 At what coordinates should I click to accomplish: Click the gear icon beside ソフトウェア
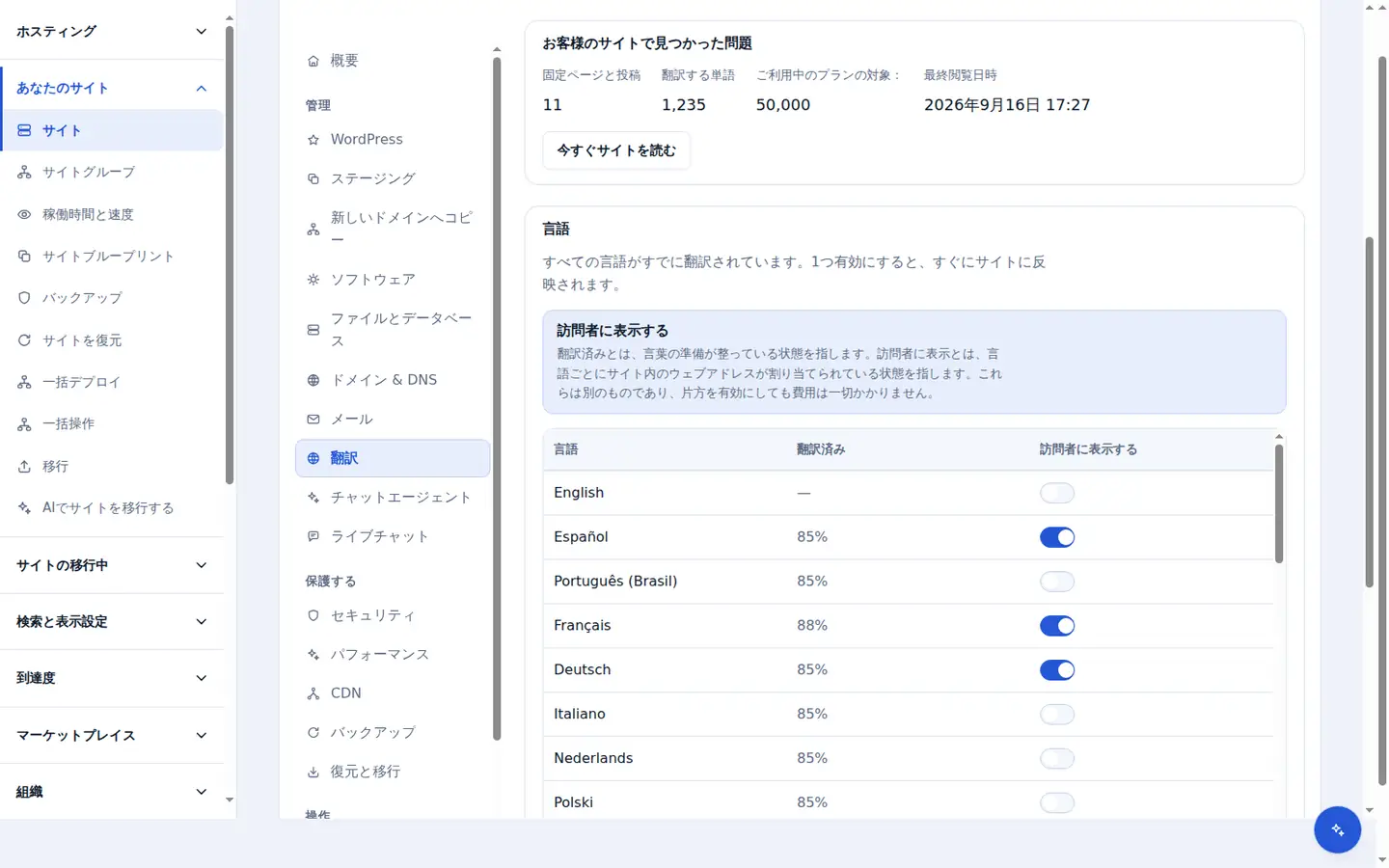(313, 280)
